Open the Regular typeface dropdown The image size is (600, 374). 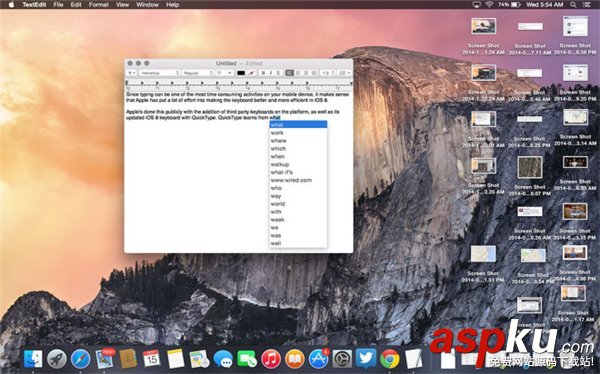tap(197, 73)
